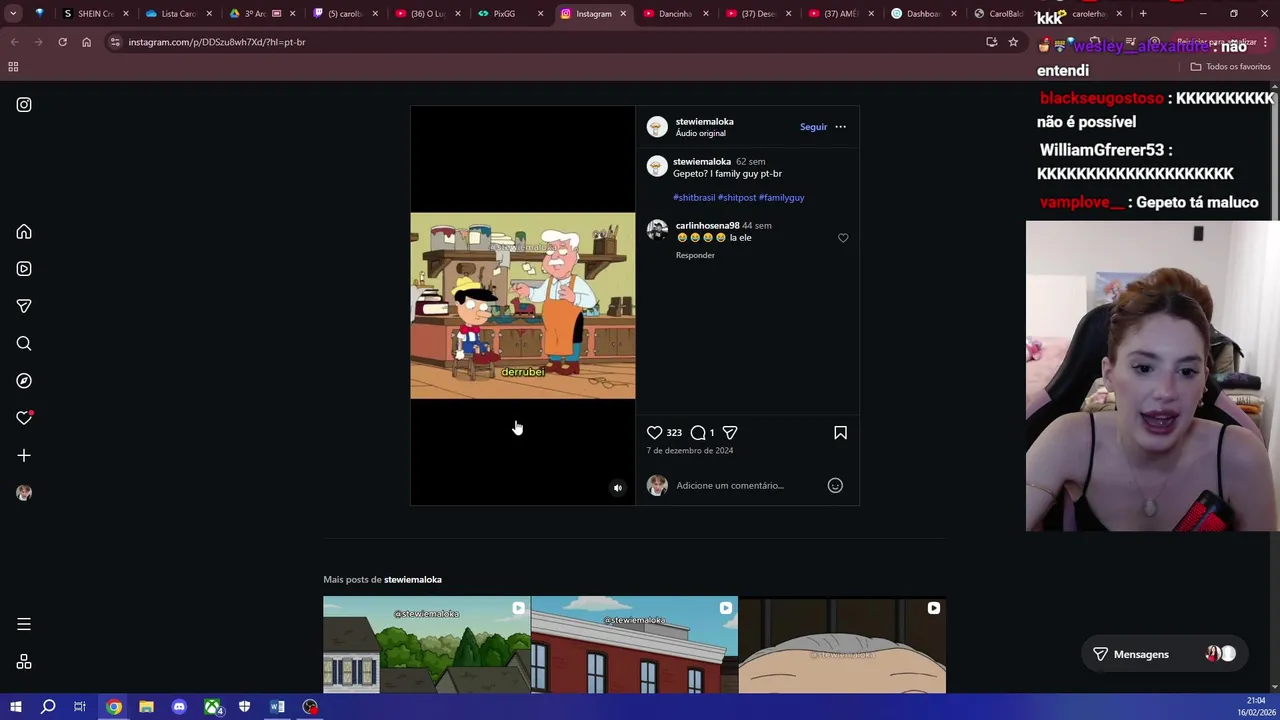Open a new browser tab
The width and height of the screenshot is (1280, 720).
pyautogui.click(x=1143, y=14)
